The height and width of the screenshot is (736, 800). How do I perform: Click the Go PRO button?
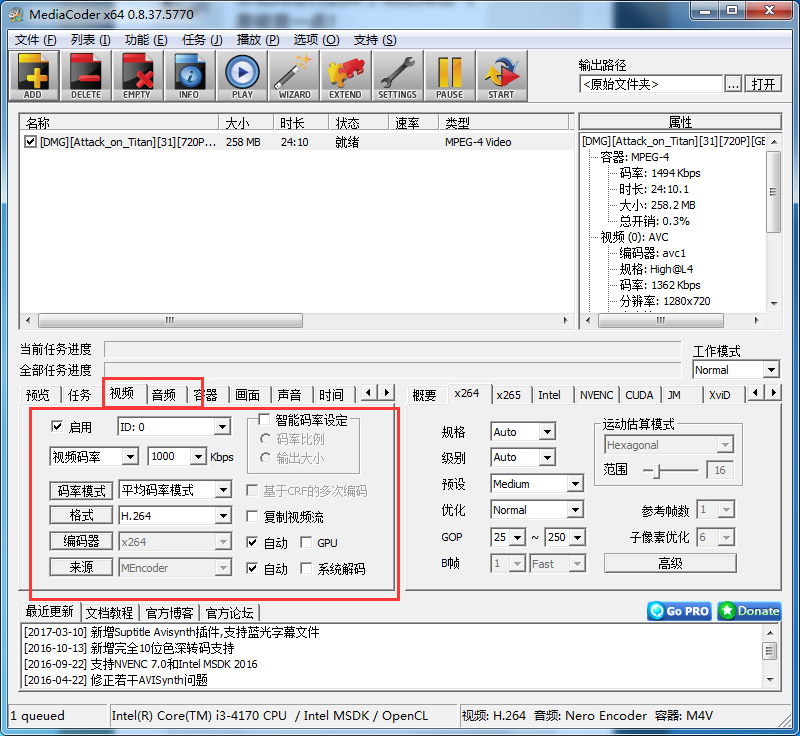coord(679,611)
